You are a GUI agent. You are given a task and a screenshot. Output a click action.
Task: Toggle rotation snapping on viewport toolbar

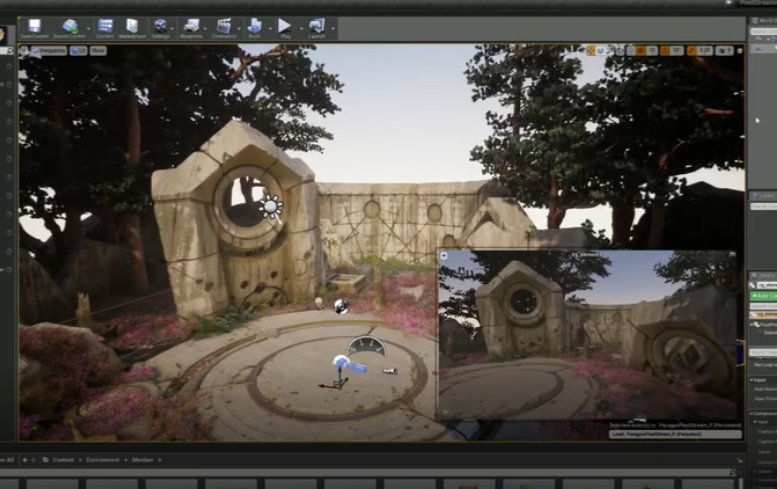(x=665, y=51)
